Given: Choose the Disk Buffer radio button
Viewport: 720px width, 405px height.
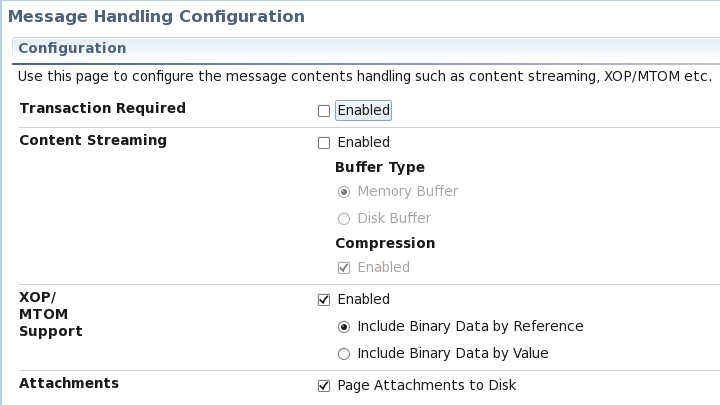Looking at the screenshot, I should 344,219.
